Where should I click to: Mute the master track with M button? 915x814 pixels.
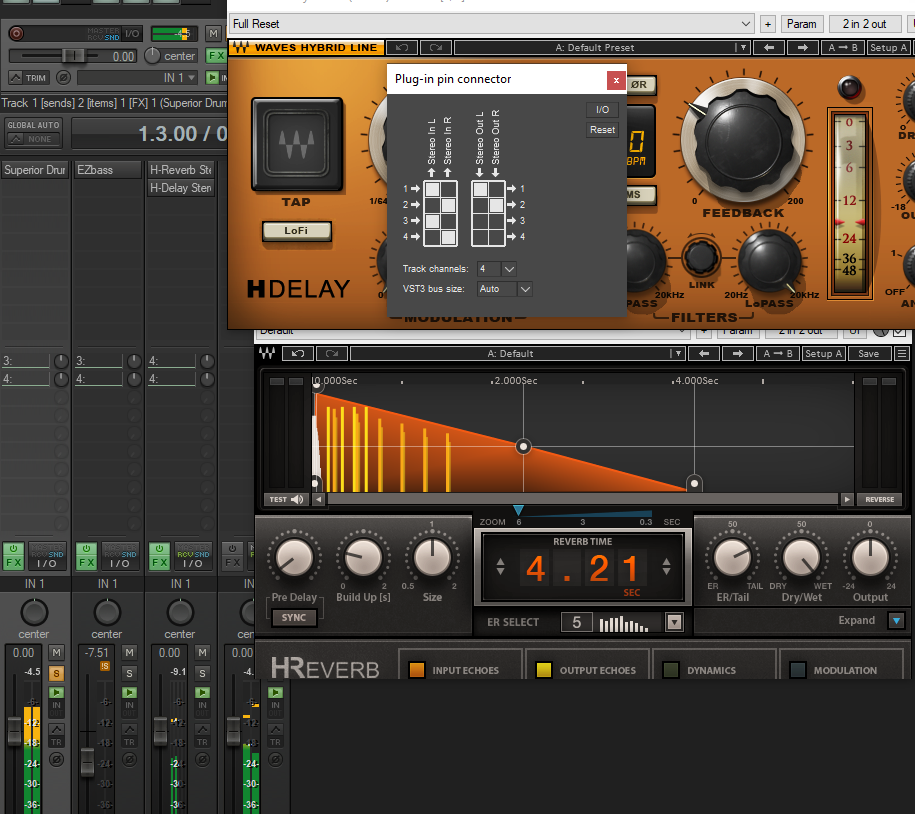point(214,34)
